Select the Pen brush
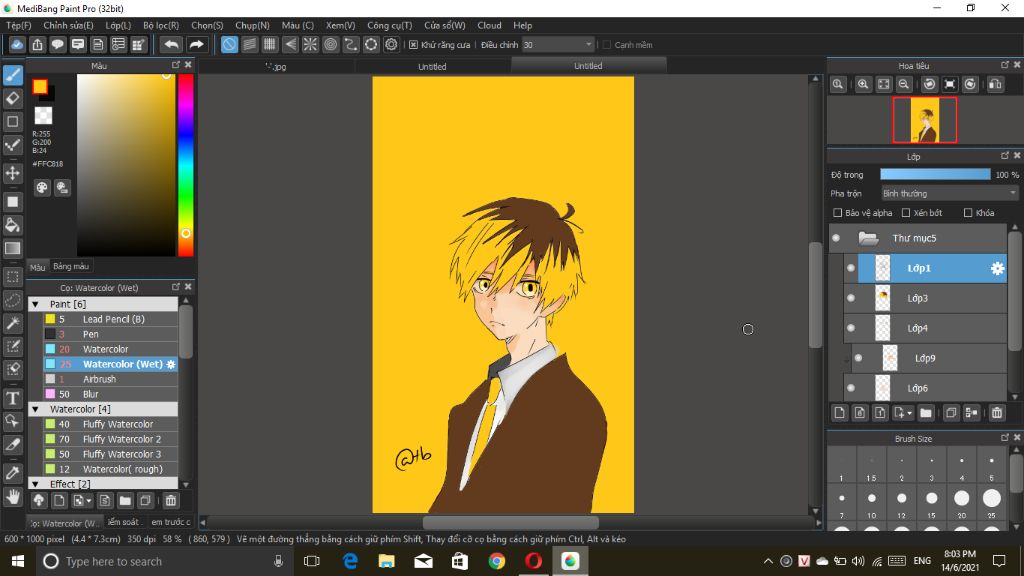The width and height of the screenshot is (1024, 576). 111,334
